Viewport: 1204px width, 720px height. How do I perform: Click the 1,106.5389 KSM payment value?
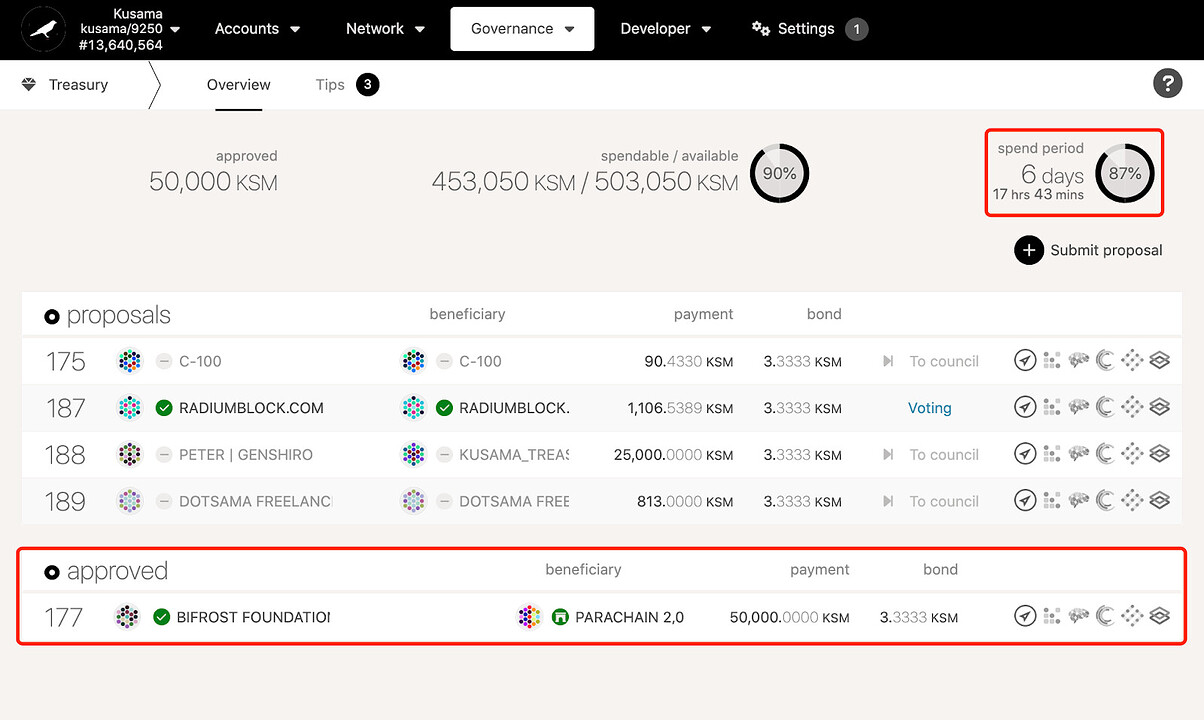tap(681, 408)
